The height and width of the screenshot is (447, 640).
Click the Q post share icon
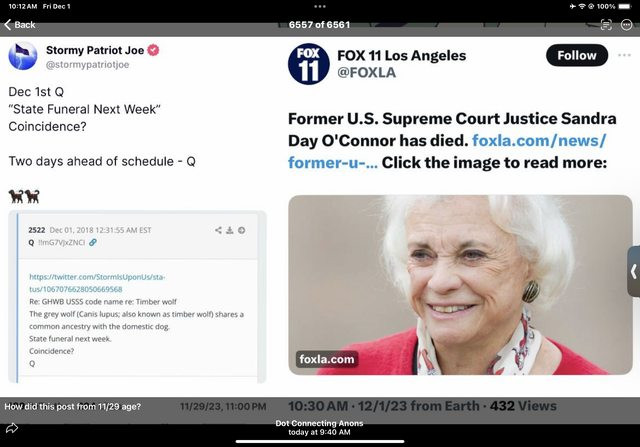[218, 230]
